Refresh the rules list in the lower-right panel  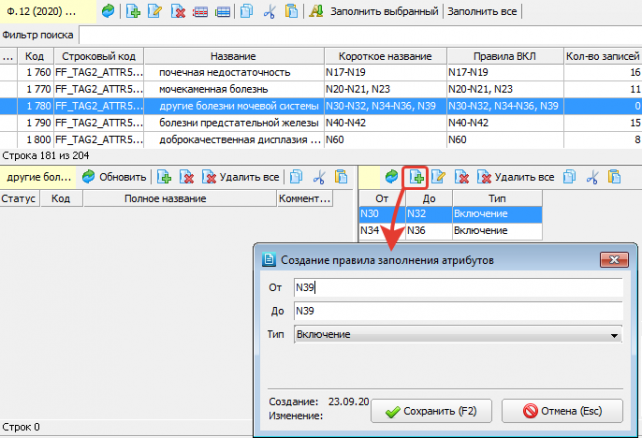tap(392, 177)
